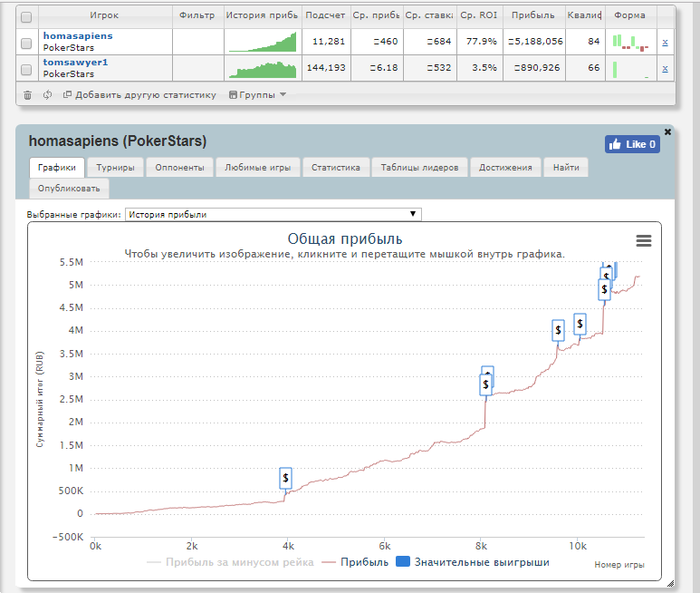Toggle Значительные выигрыши legend item

[473, 562]
